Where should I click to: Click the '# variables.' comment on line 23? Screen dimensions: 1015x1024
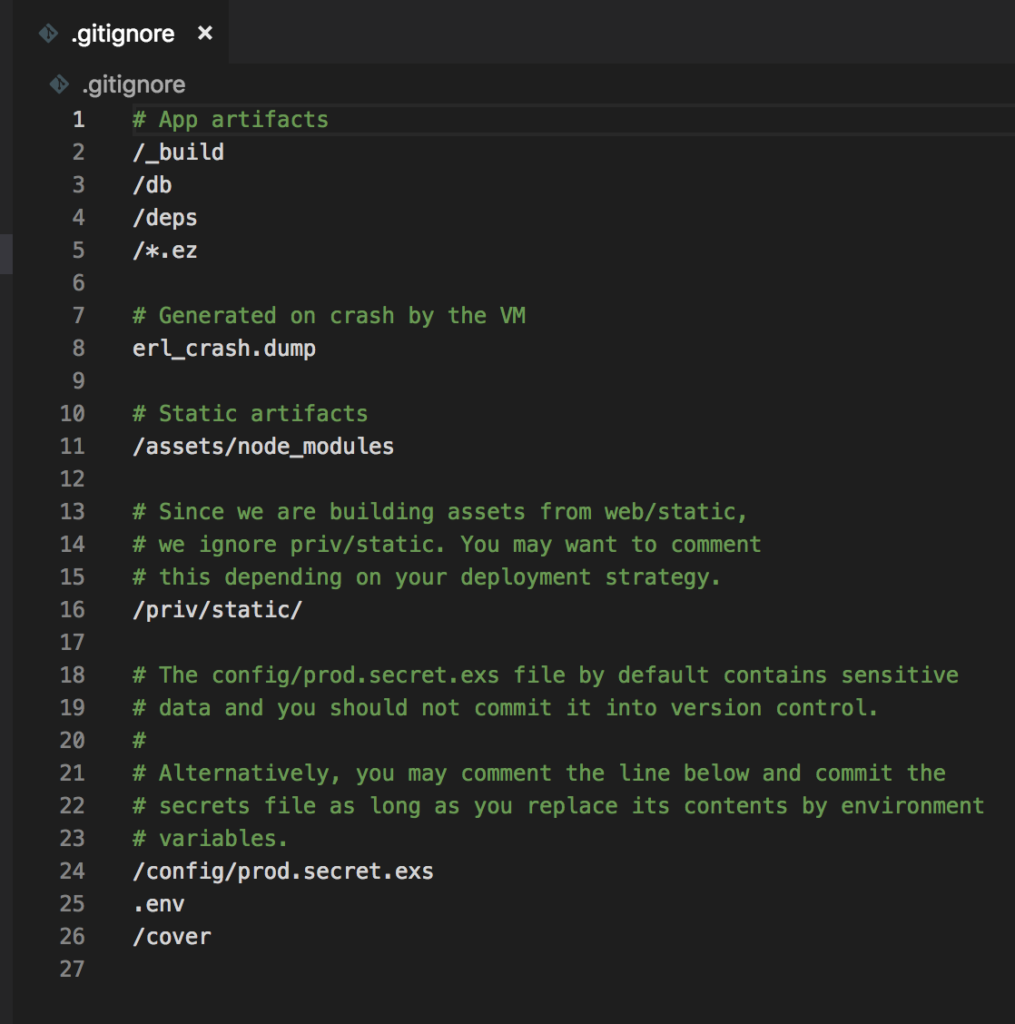click(x=210, y=839)
